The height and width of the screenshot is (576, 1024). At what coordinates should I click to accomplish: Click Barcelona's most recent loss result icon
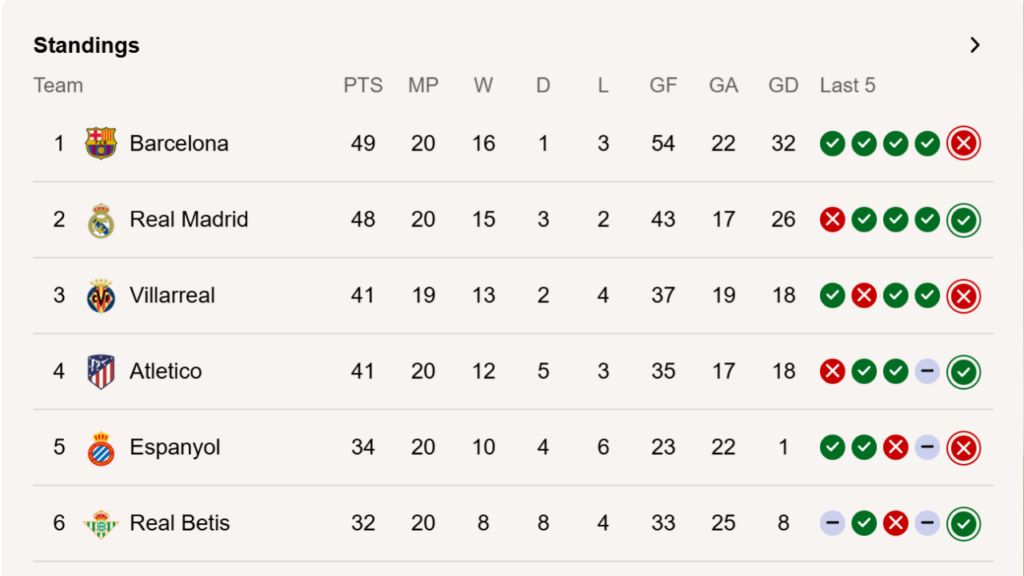(x=963, y=143)
